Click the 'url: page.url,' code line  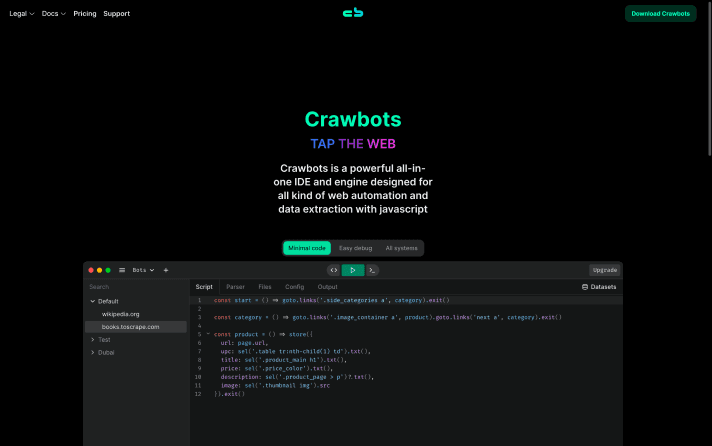tap(244, 343)
